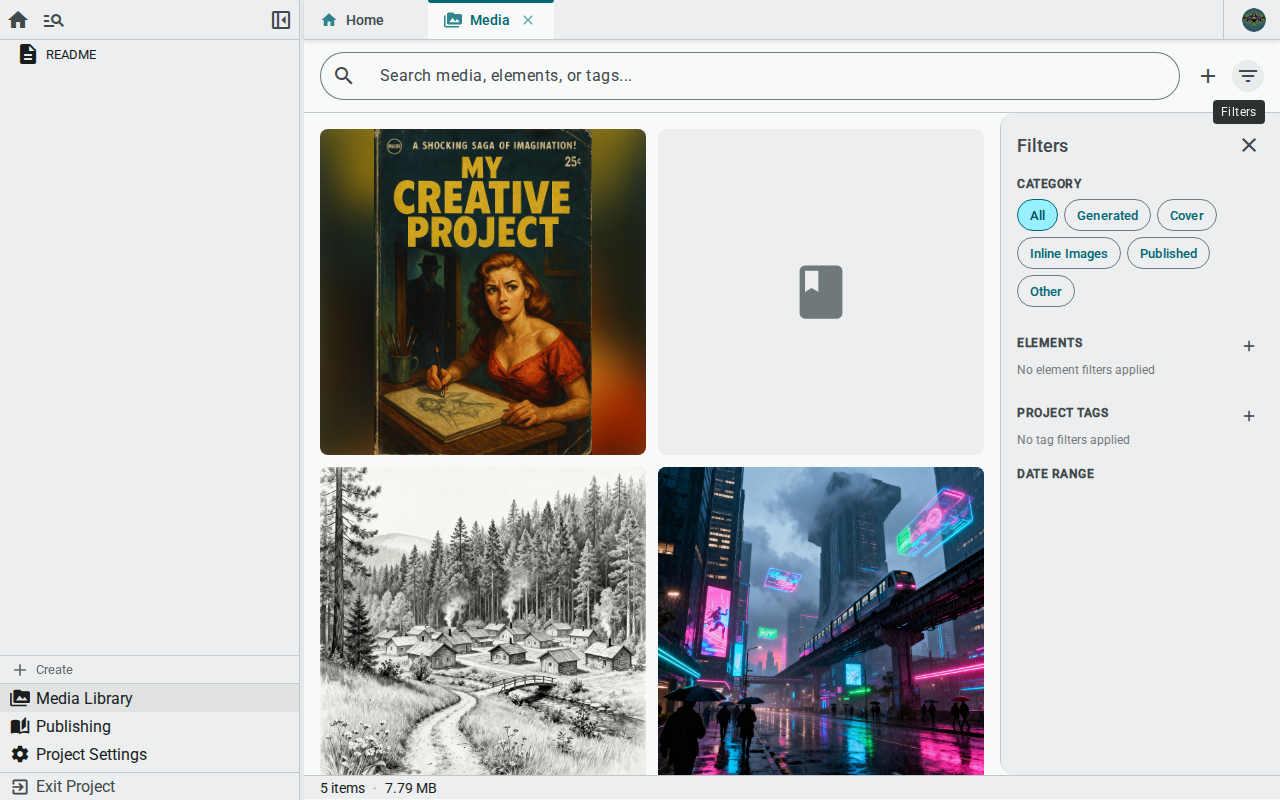Open Media Library from sidebar
The image size is (1280, 800).
(x=150, y=698)
